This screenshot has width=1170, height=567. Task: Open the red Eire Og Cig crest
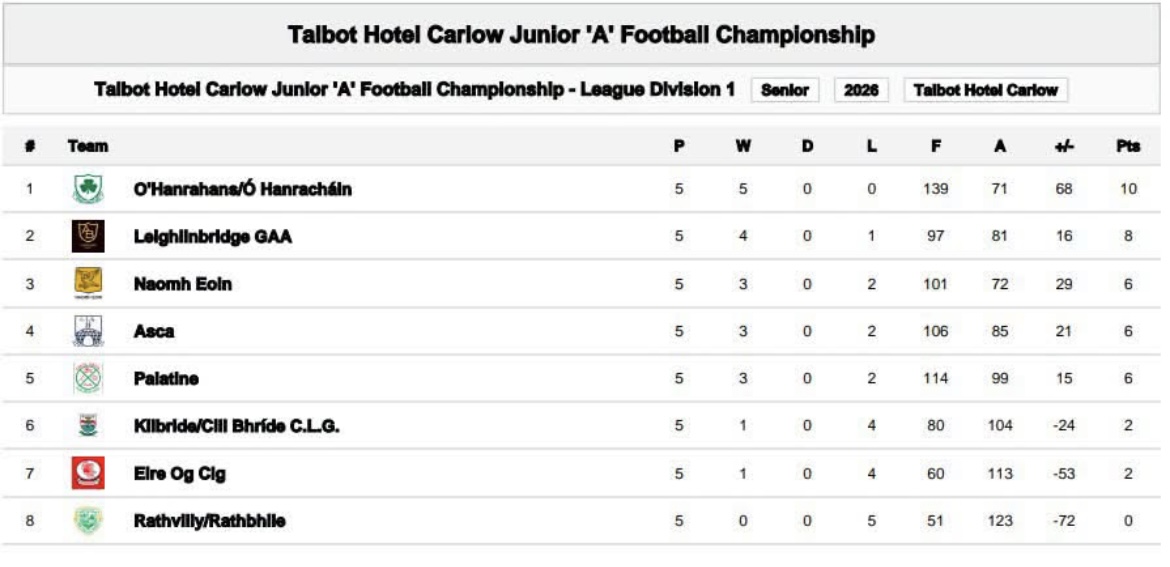tap(88, 473)
